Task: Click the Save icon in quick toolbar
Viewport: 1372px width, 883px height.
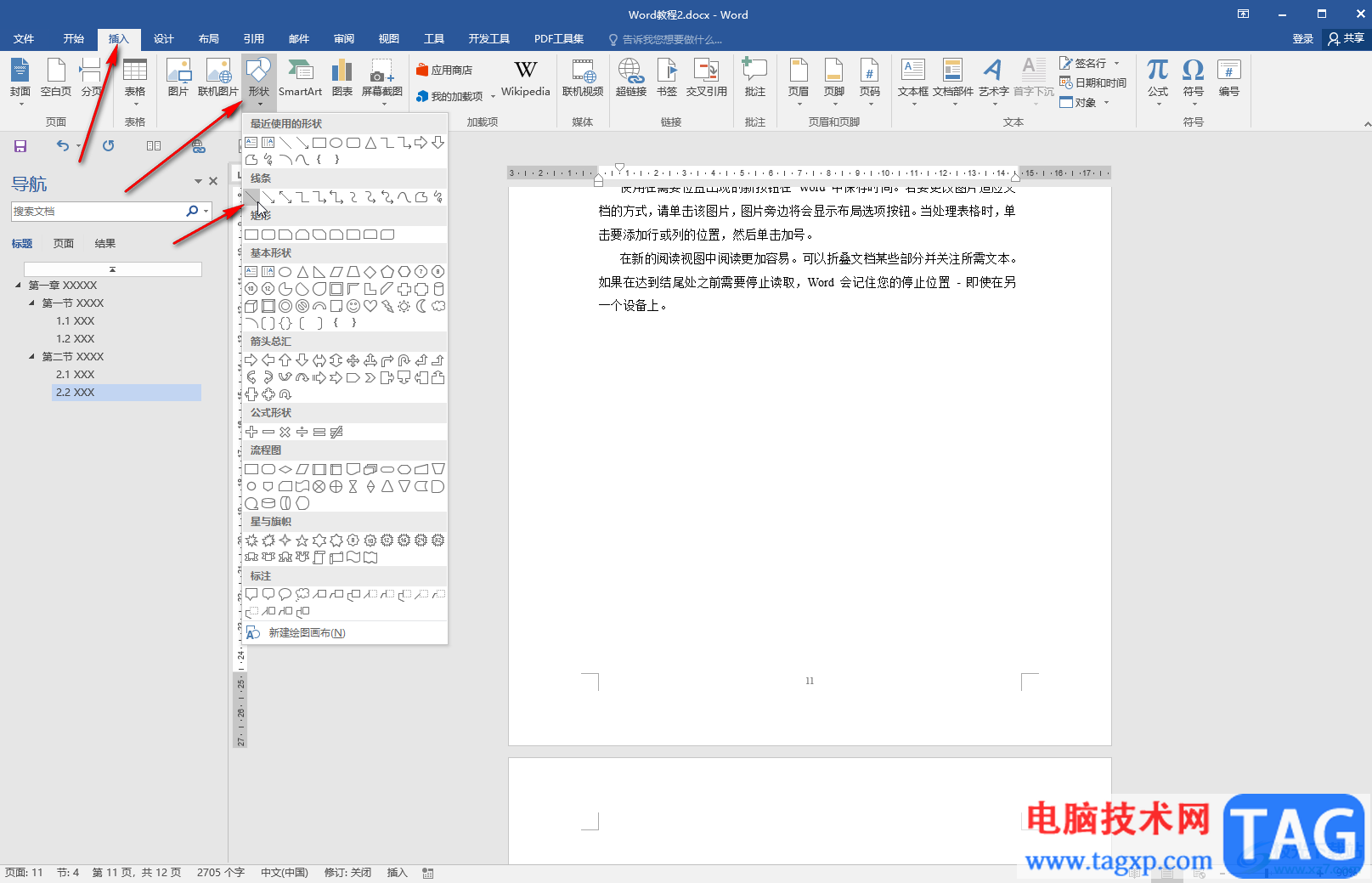Action: point(20,146)
